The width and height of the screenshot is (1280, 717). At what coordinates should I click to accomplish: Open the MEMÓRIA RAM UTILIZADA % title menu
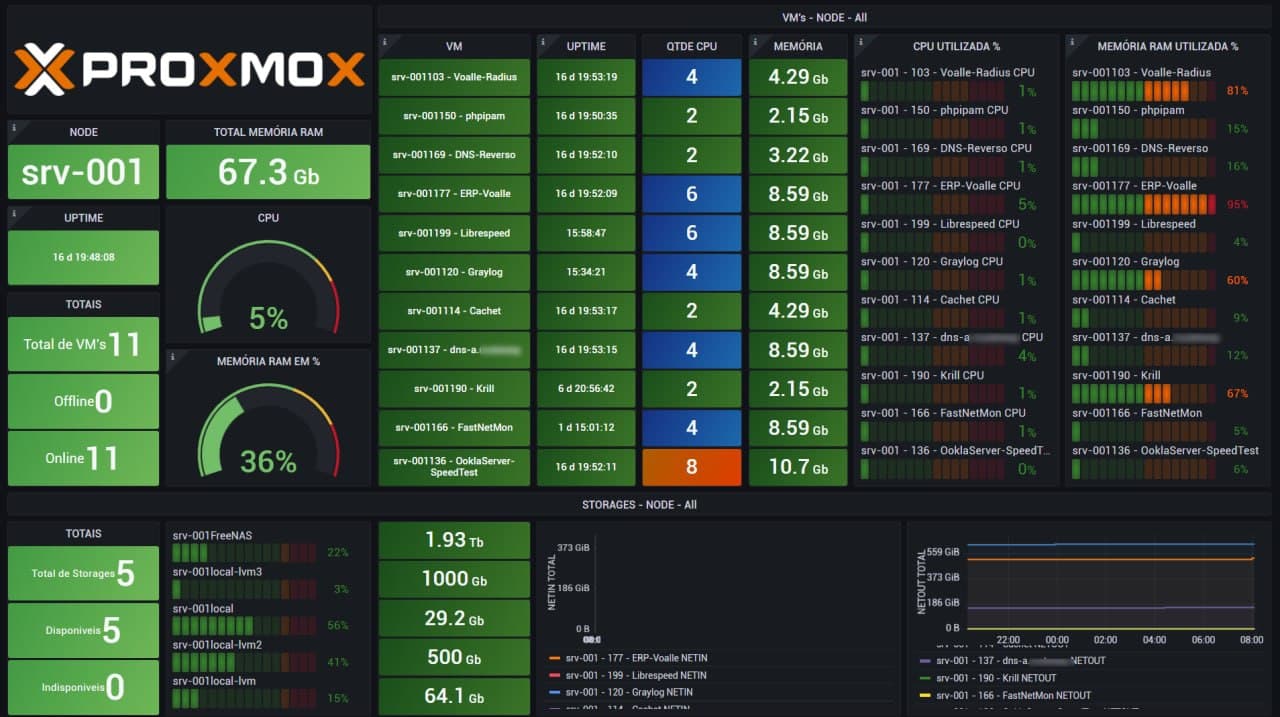coord(1167,47)
